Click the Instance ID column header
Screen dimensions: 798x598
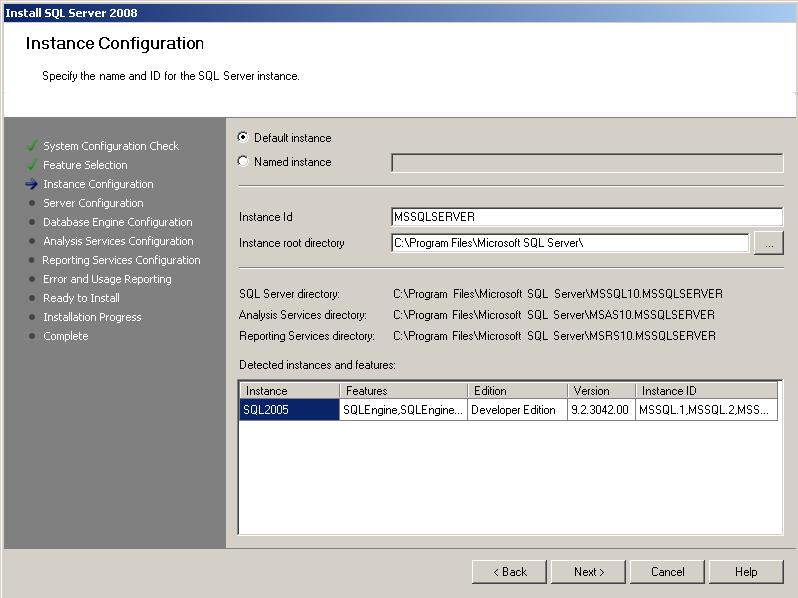[707, 391]
